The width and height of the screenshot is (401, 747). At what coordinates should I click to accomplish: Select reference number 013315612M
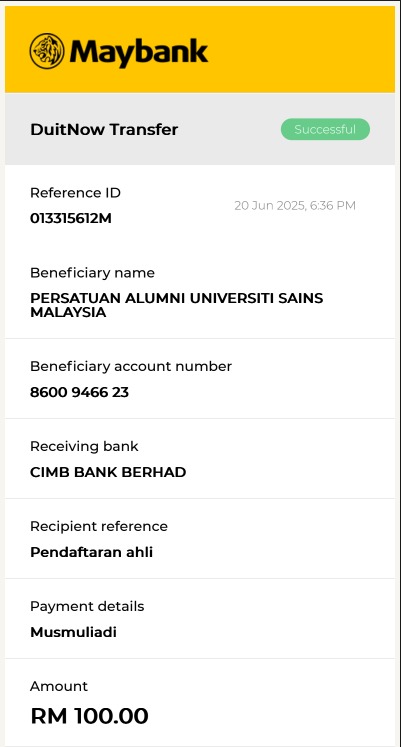71,218
